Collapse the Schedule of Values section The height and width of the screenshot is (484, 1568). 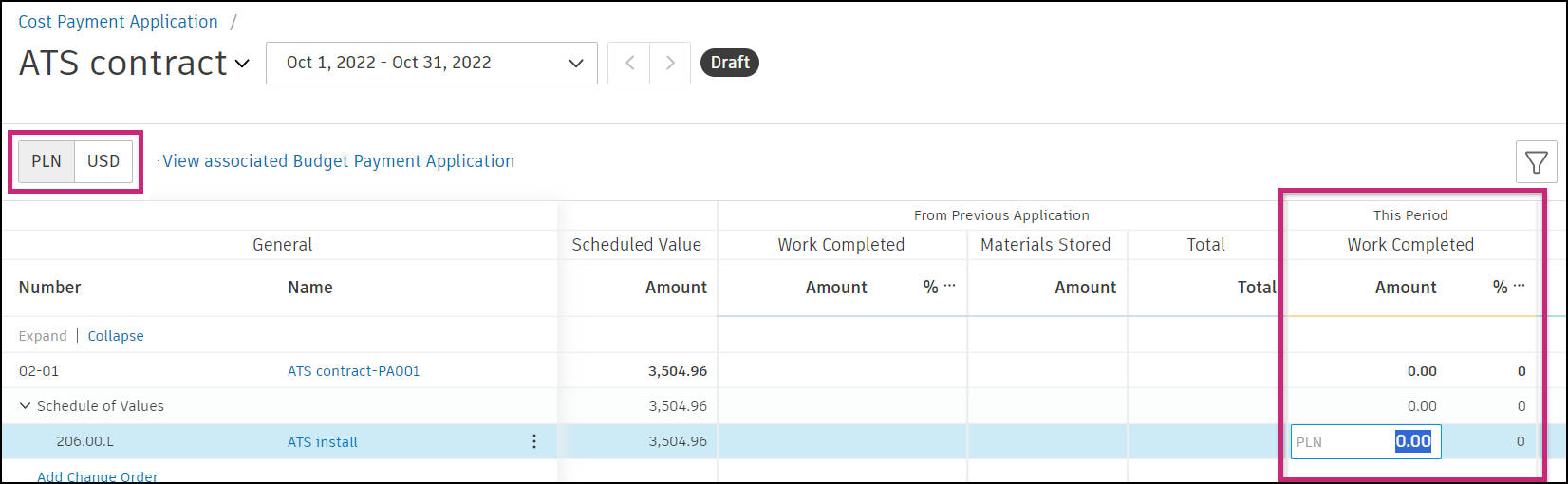tap(26, 406)
